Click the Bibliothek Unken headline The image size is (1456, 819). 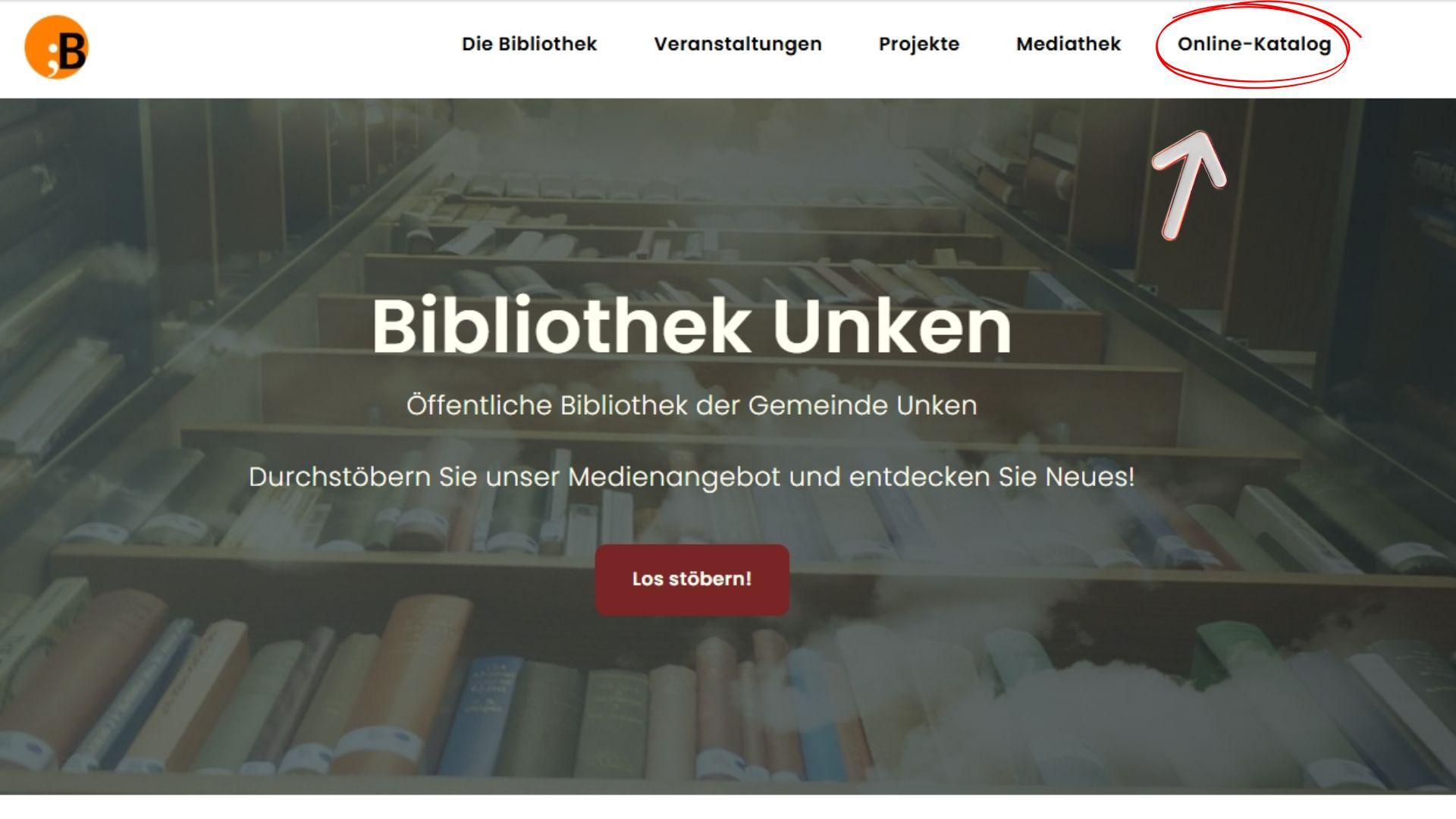pos(692,326)
